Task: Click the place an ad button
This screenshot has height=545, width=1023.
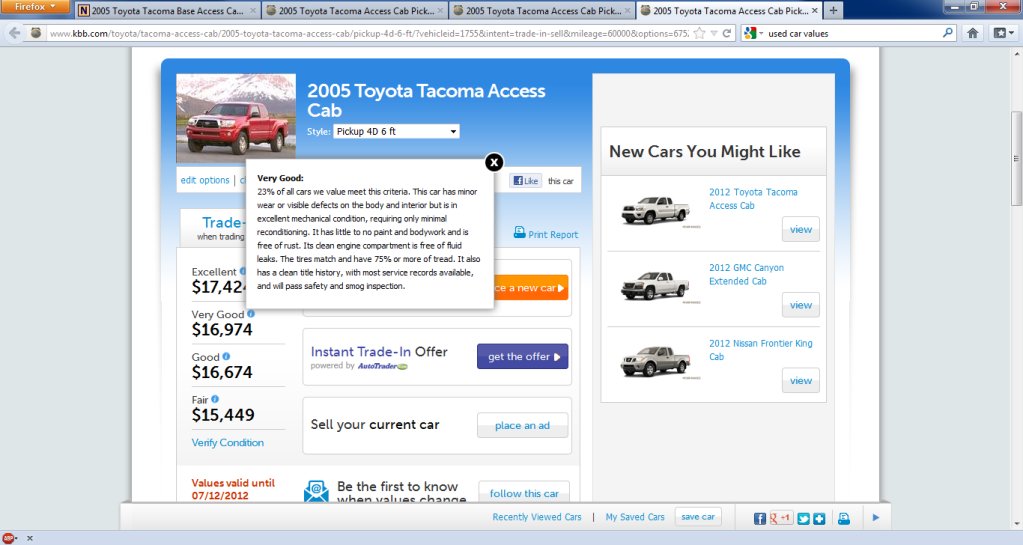Action: click(x=523, y=426)
